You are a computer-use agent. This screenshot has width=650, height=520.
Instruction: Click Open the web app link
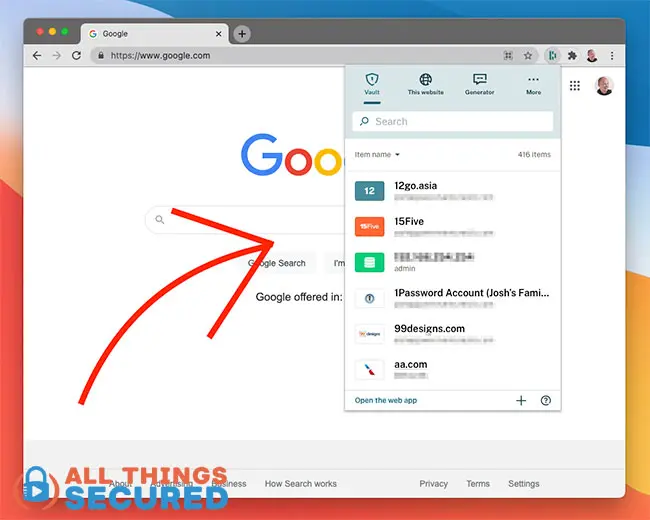coord(386,400)
